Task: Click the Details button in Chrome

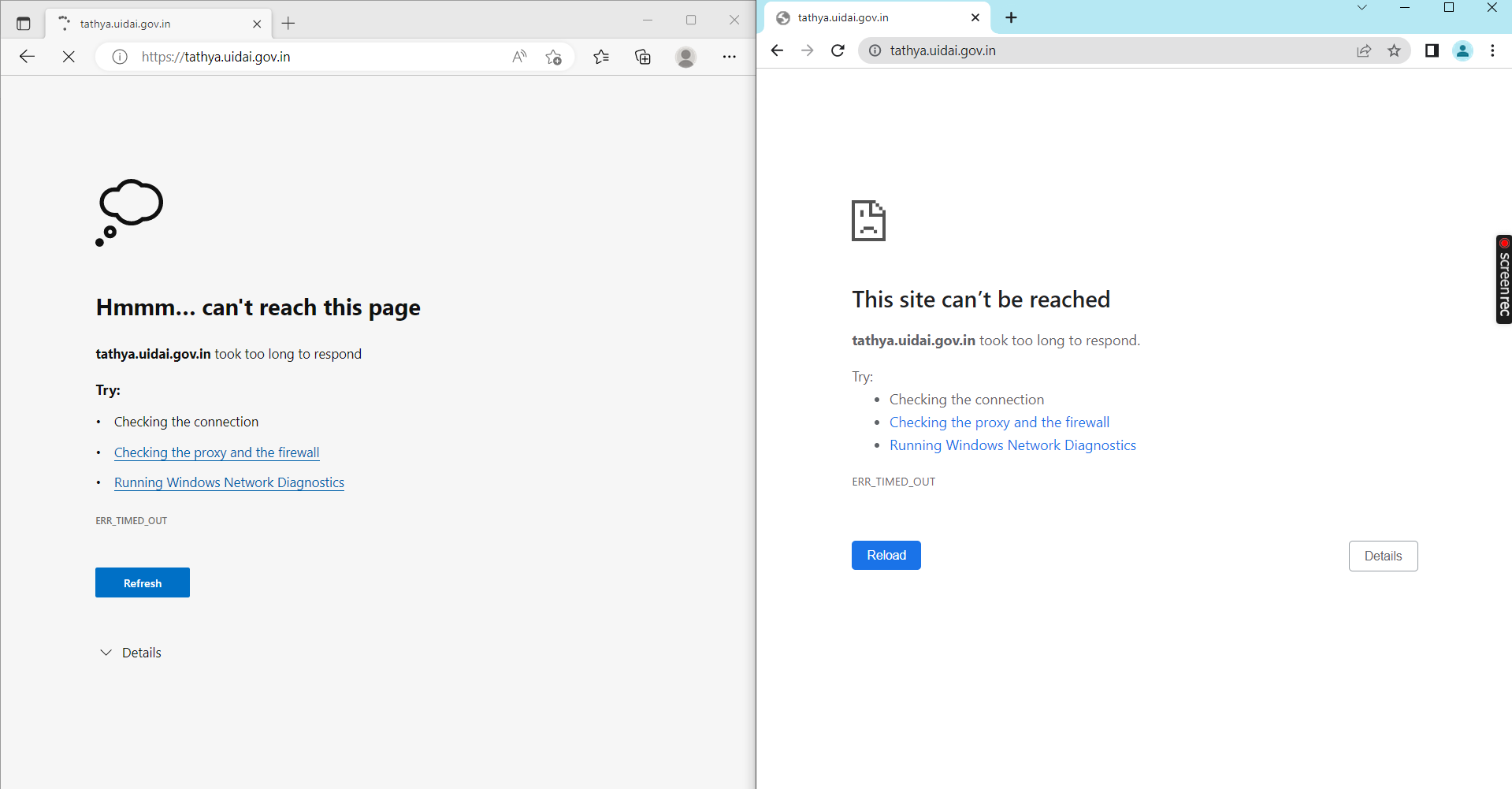Action: (1383, 556)
